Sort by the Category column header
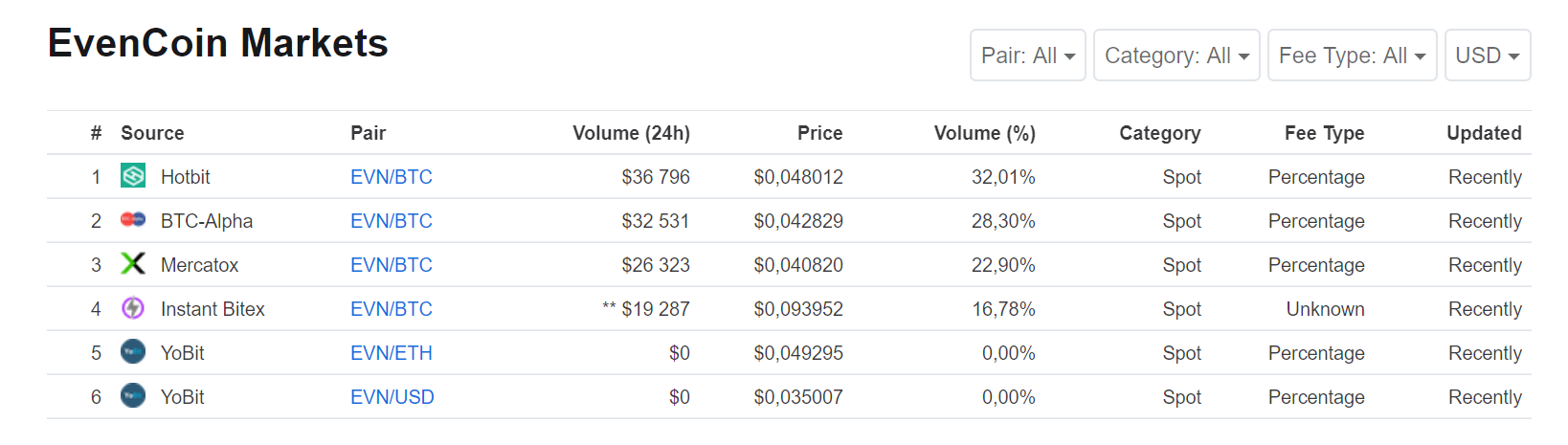1568x445 pixels. point(1160,133)
